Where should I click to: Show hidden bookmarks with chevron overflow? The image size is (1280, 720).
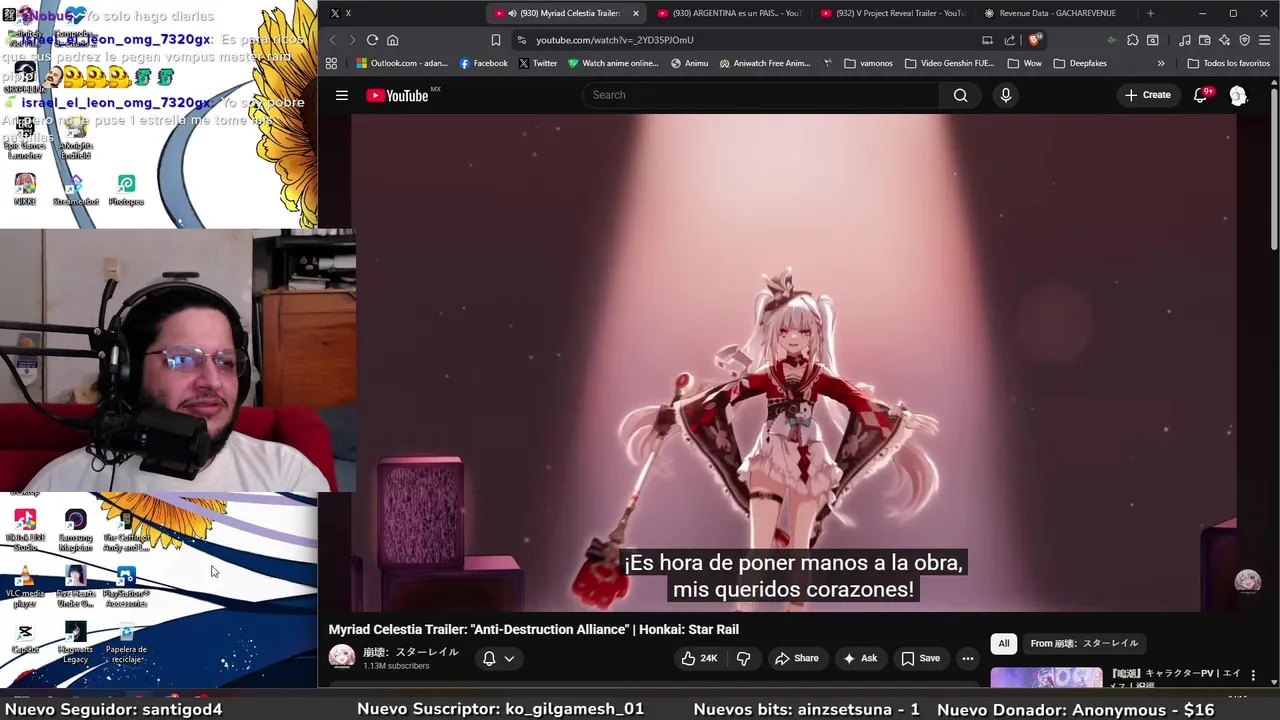coord(1160,63)
